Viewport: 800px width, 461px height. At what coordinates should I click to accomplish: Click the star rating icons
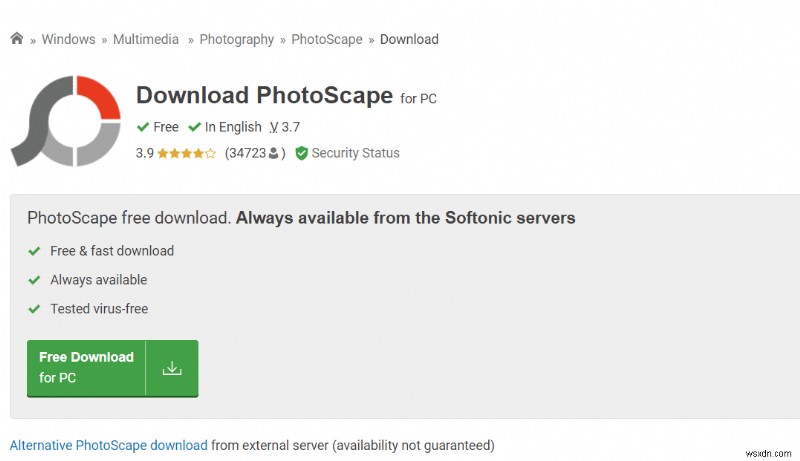click(x=185, y=153)
